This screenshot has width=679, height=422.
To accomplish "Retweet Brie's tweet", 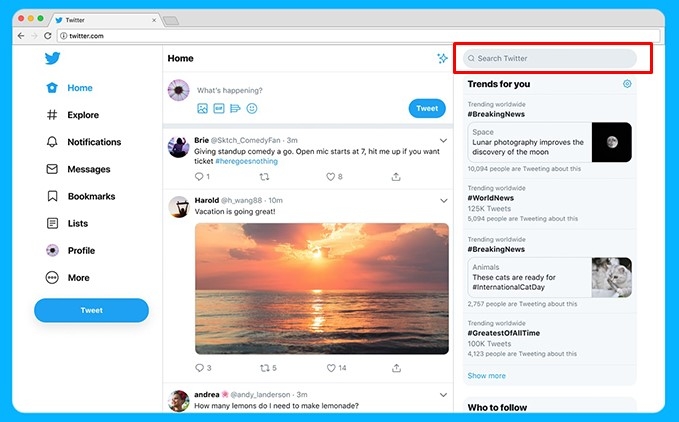I will [264, 177].
